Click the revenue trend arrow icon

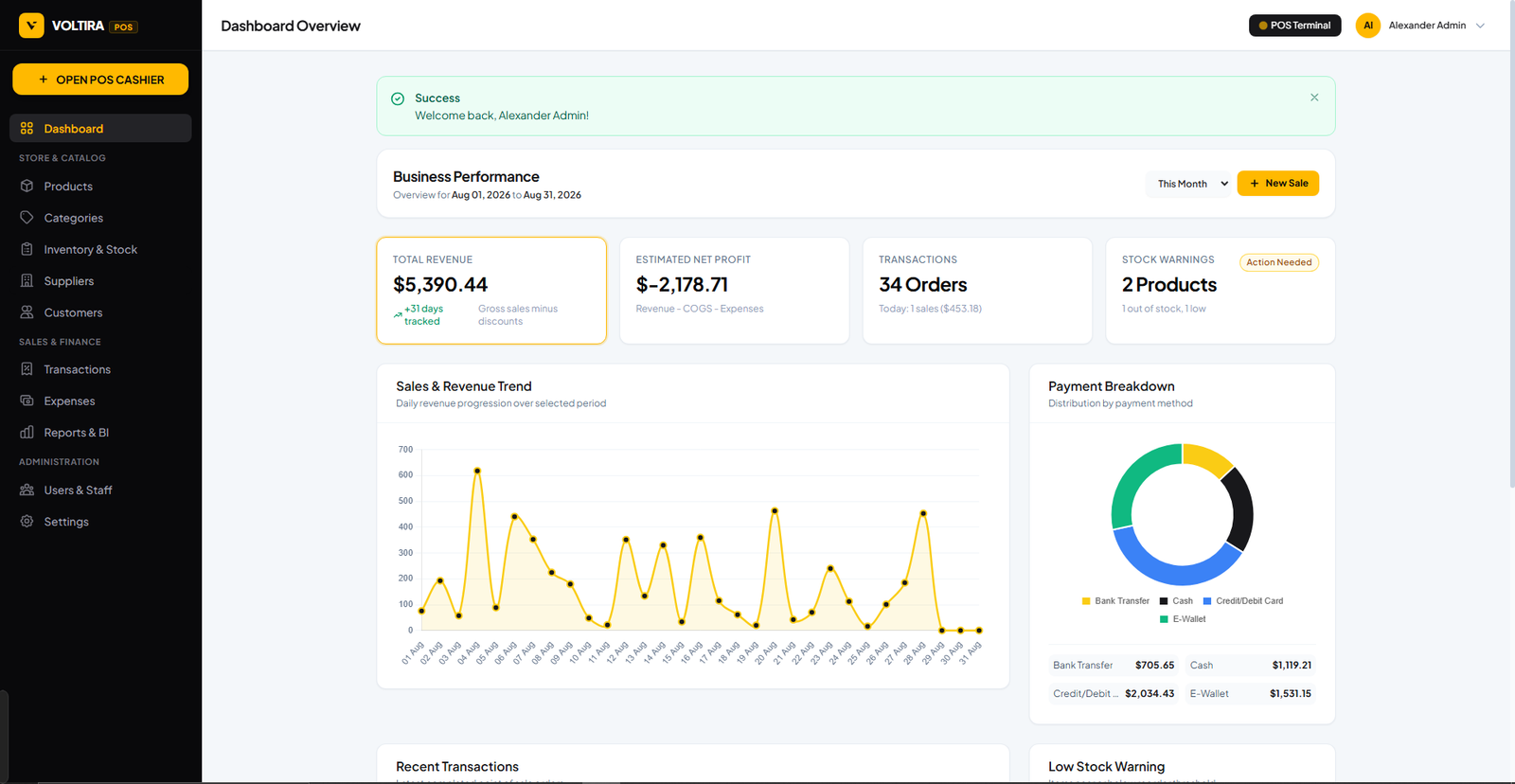tap(398, 314)
